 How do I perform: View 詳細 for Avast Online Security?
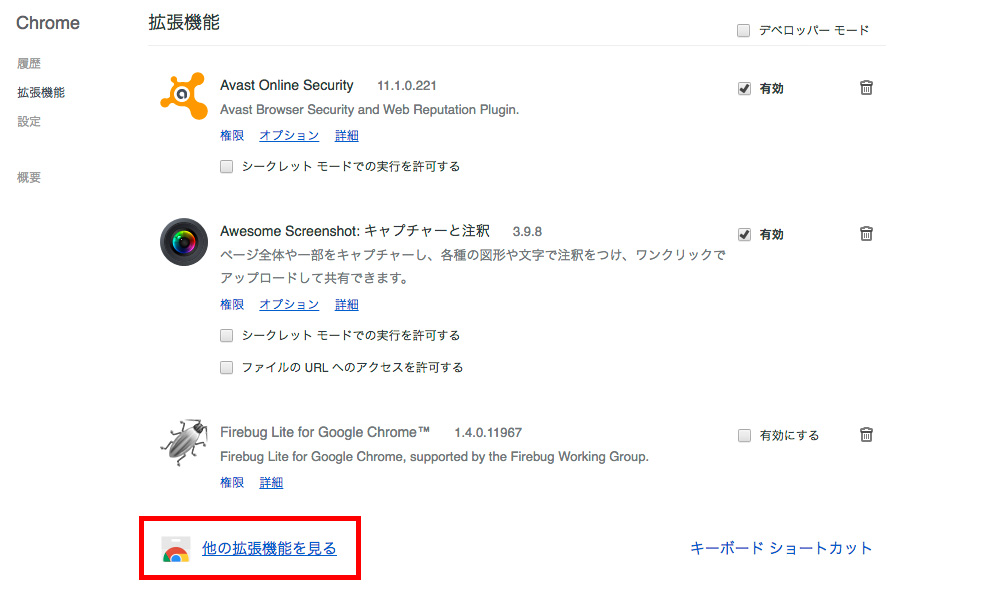pyautogui.click(x=347, y=136)
